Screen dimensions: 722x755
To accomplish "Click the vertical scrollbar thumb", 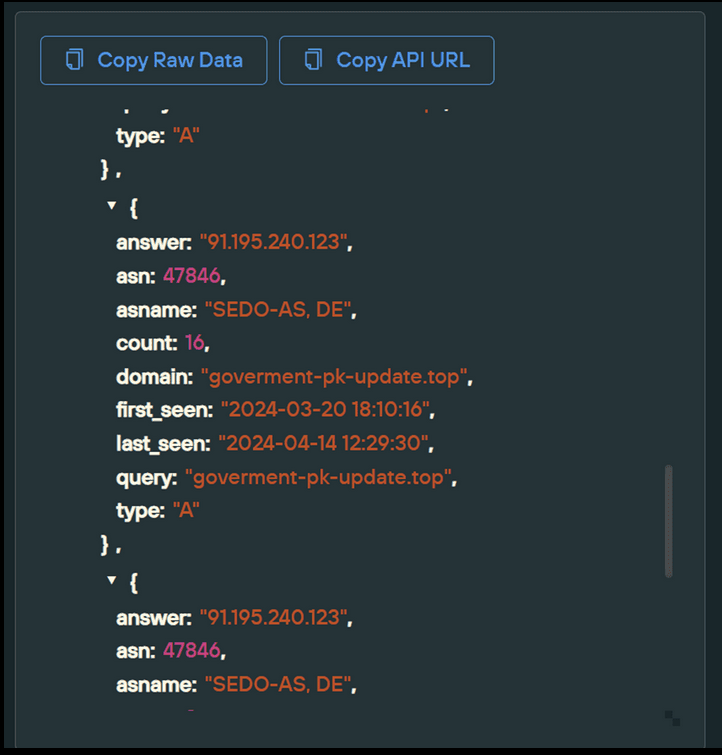I will [668, 520].
